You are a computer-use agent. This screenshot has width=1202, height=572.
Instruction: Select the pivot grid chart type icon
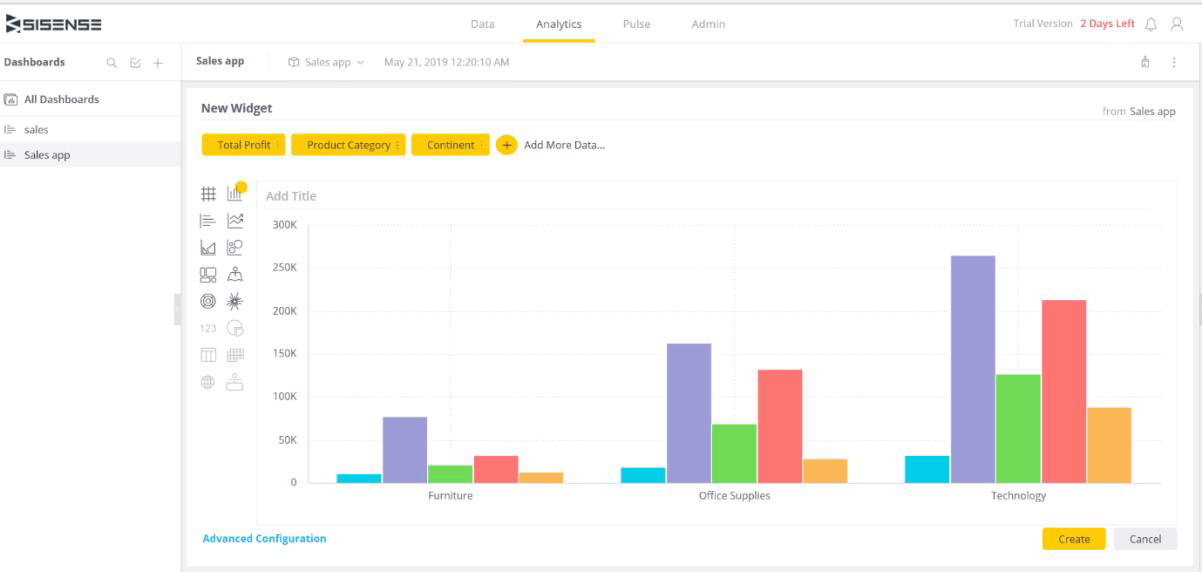[x=209, y=194]
